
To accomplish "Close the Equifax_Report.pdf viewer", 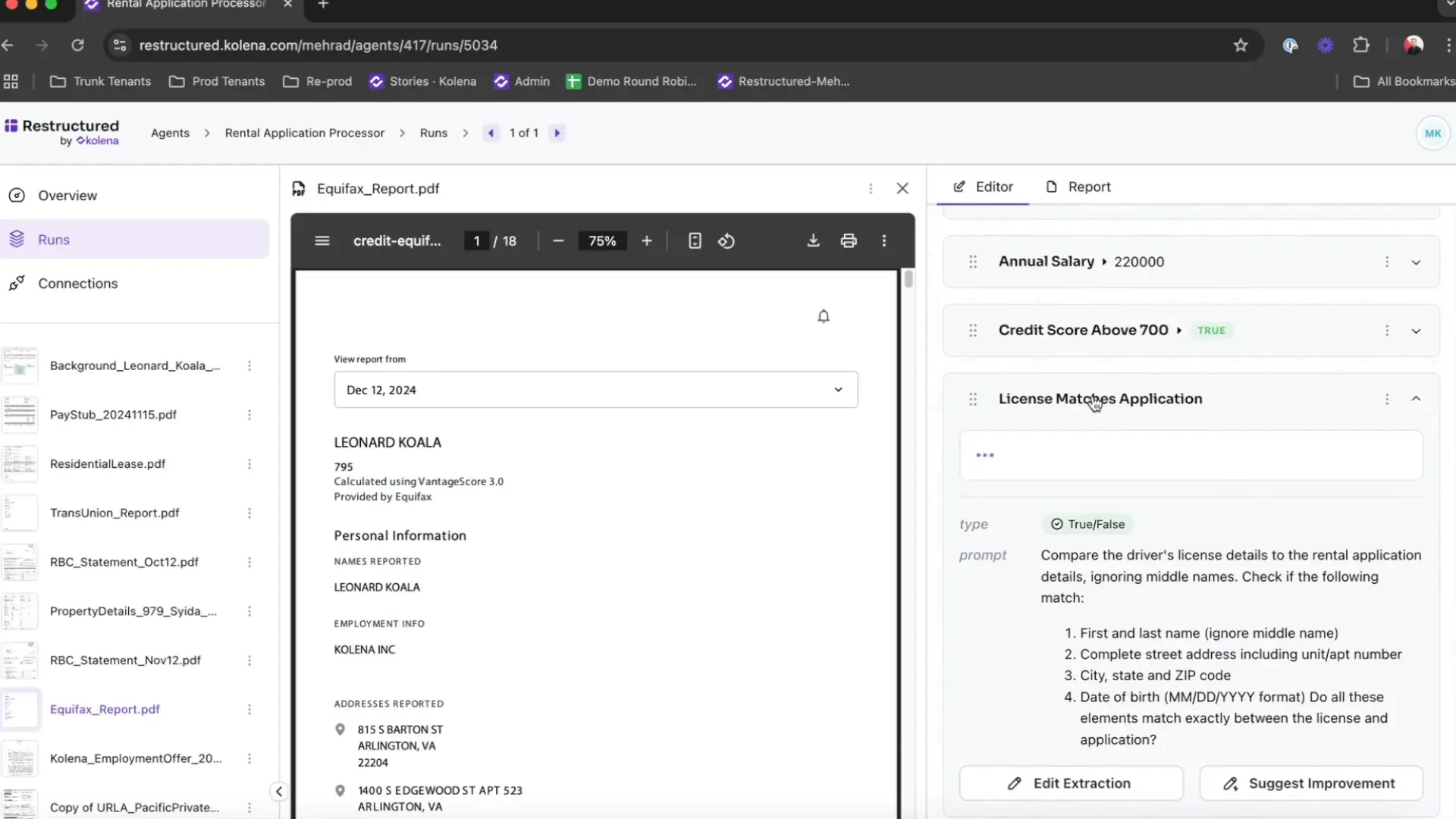I will [x=902, y=189].
